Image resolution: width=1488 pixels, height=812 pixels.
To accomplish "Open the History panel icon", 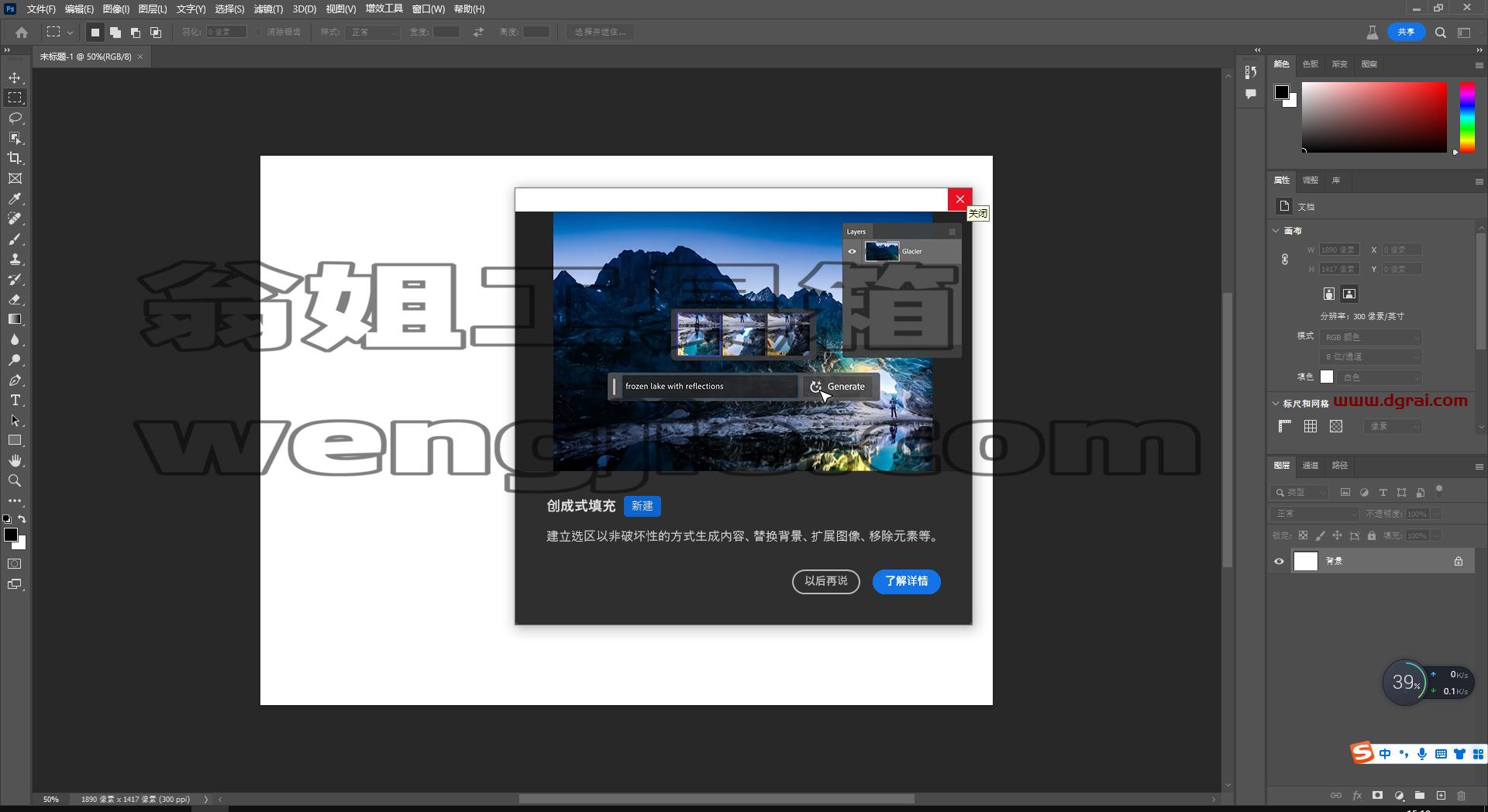I will (1250, 72).
